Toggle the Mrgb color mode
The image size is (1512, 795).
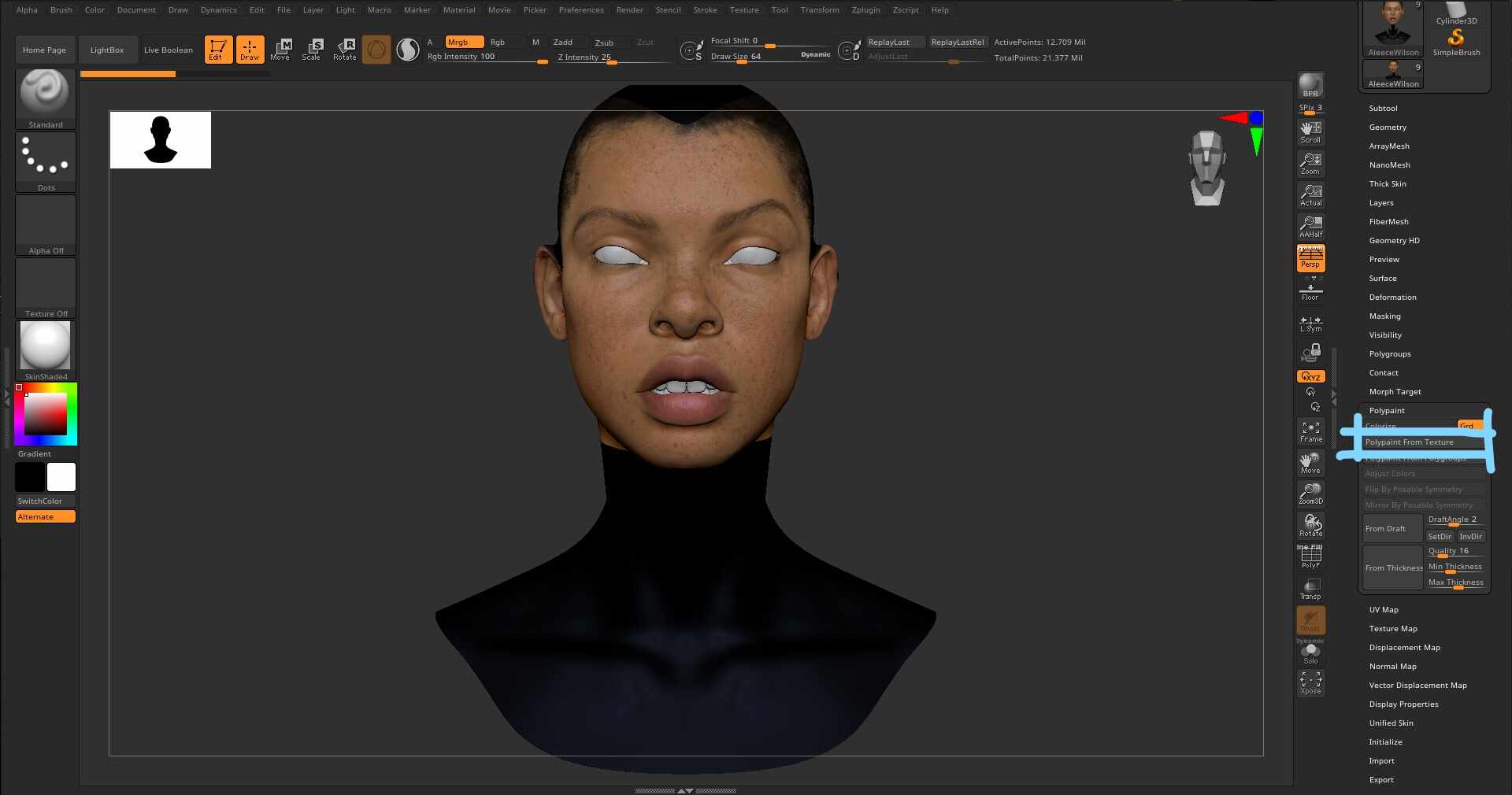click(x=464, y=43)
